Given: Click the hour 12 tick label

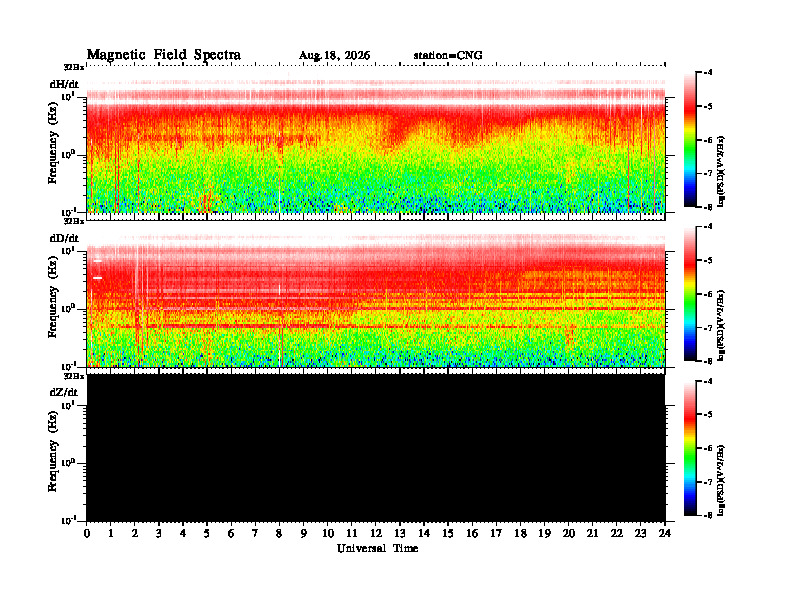Looking at the screenshot, I should tap(376, 534).
